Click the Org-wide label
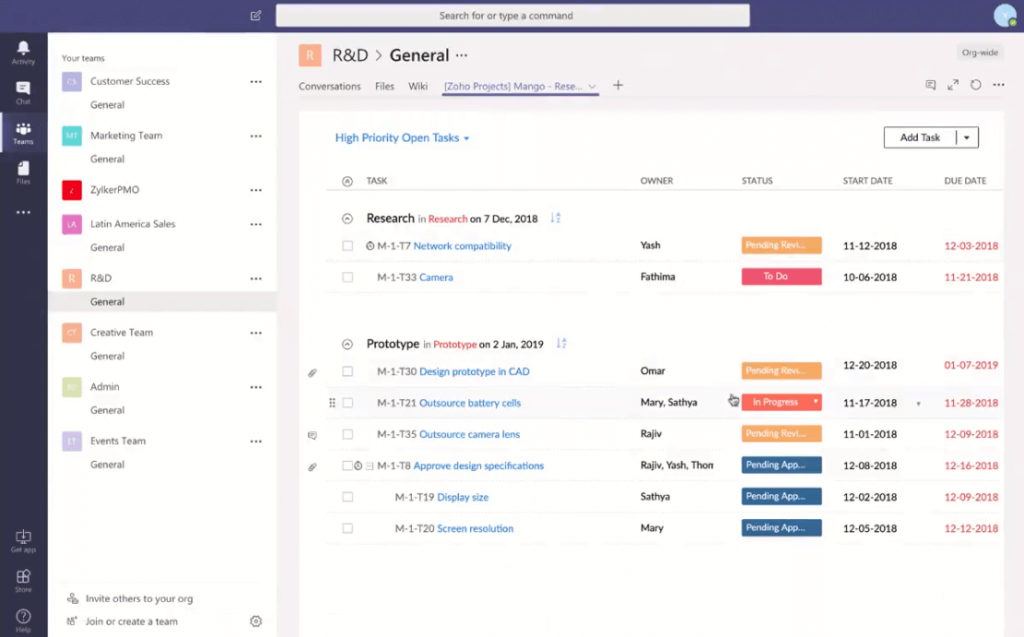 pyautogui.click(x=980, y=52)
